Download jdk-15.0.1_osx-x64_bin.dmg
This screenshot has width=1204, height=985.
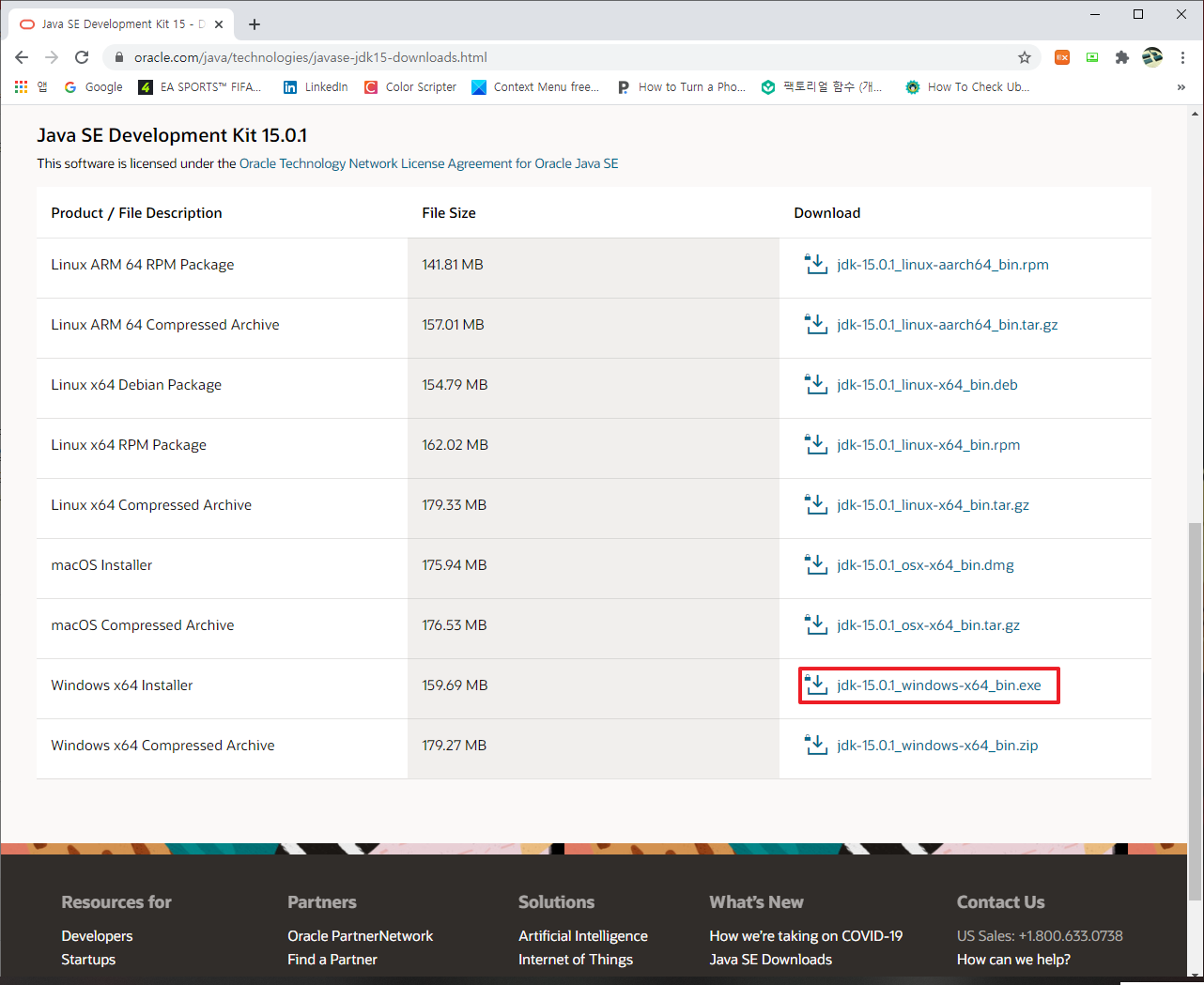[925, 565]
